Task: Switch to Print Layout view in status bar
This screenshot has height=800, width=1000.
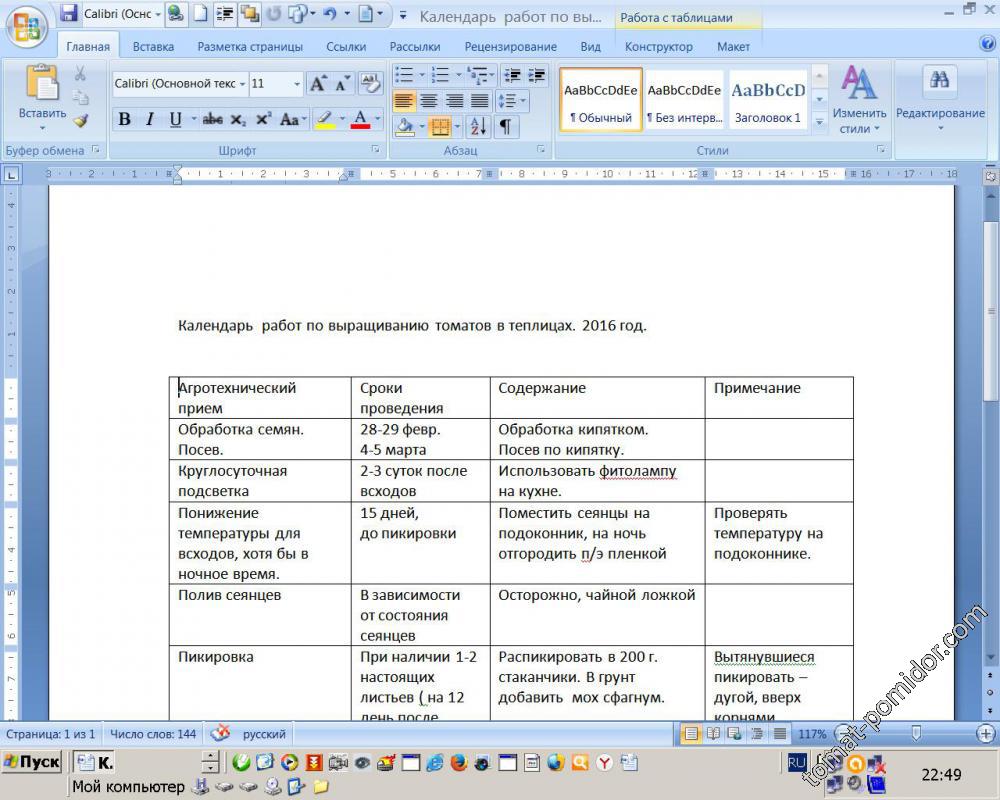Action: [691, 734]
